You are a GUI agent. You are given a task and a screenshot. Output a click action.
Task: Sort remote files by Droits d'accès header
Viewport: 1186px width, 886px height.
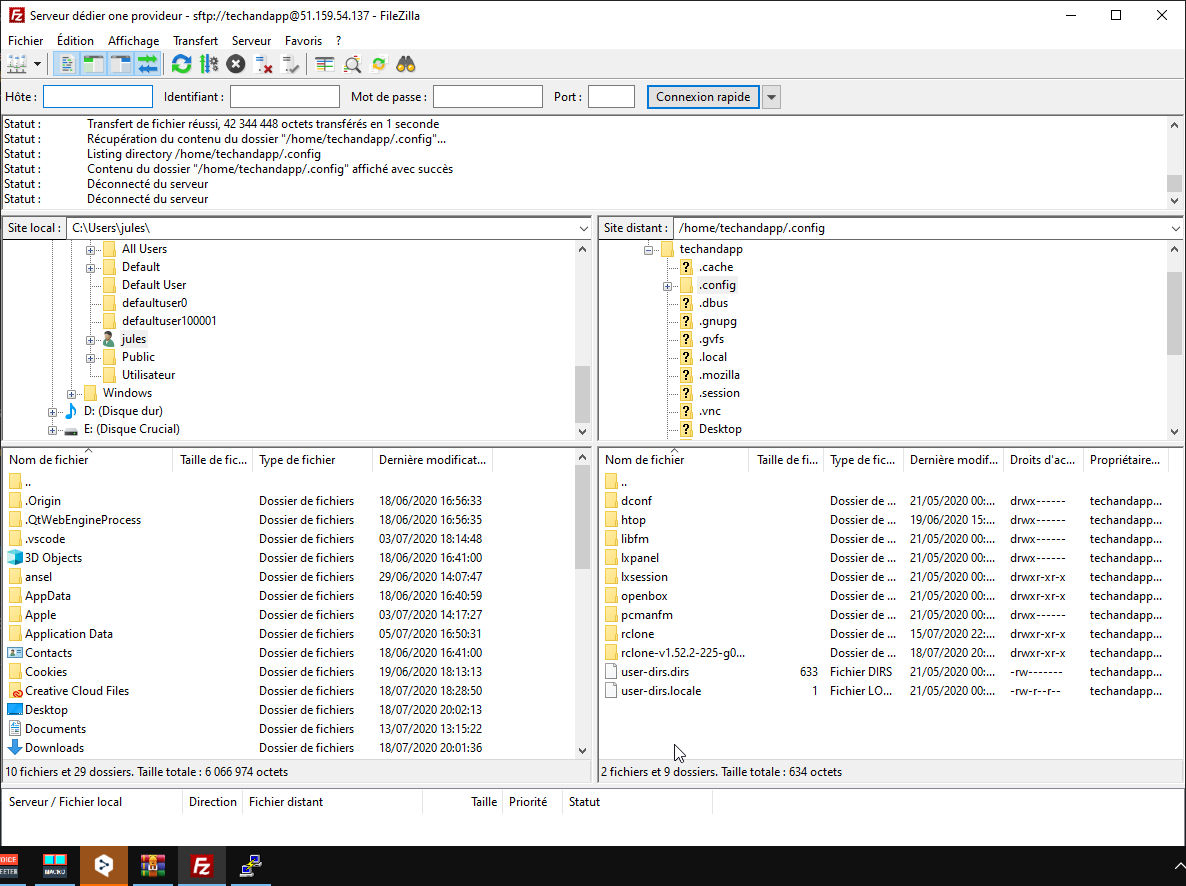click(x=1042, y=460)
